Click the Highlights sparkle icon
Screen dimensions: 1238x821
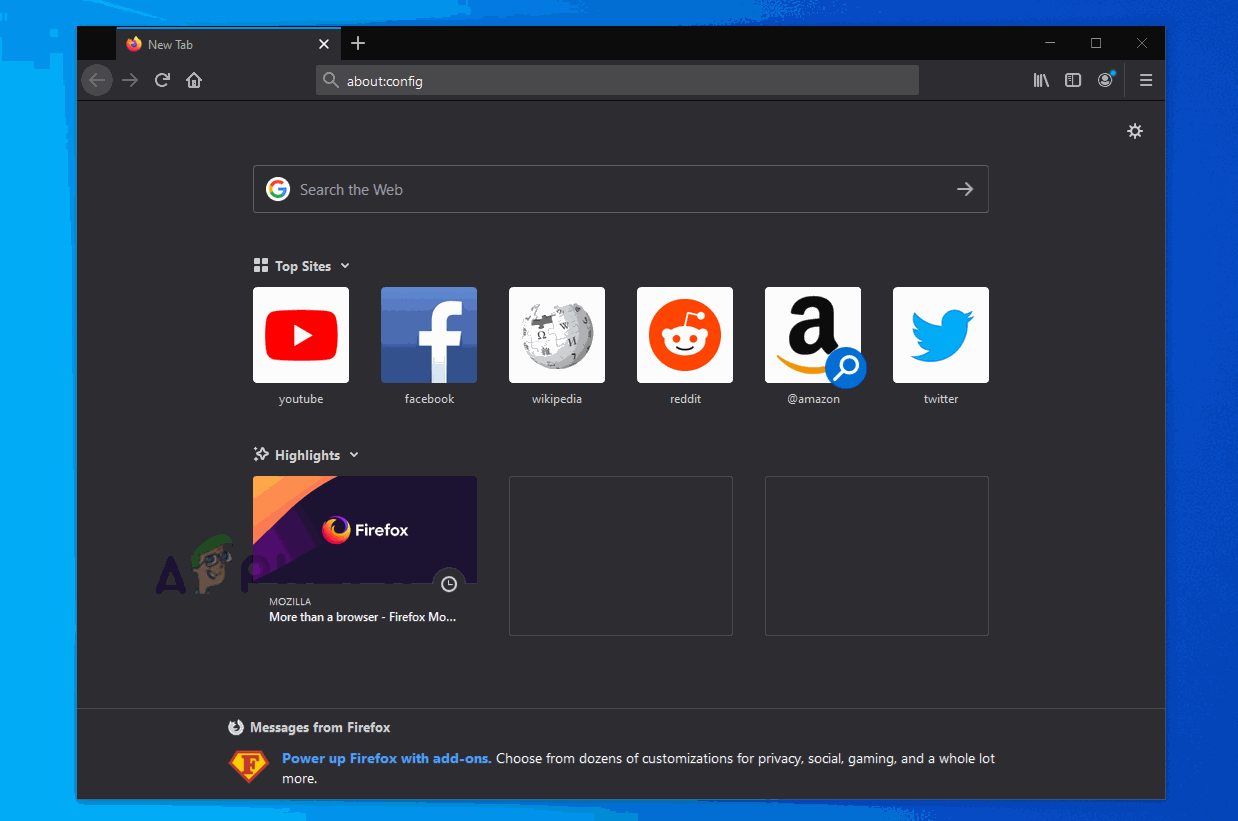(x=261, y=455)
